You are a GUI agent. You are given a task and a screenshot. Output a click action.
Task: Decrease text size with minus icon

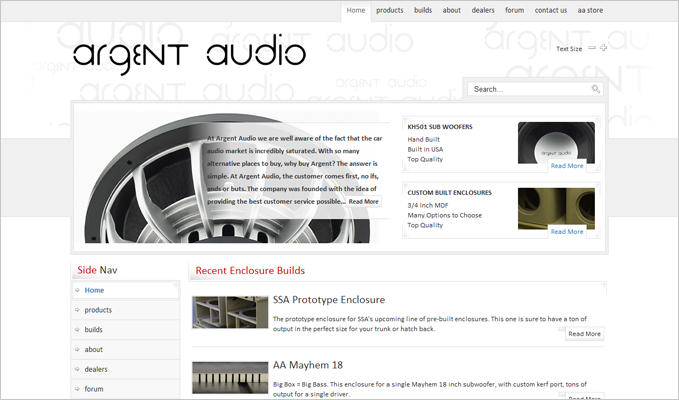(x=592, y=48)
